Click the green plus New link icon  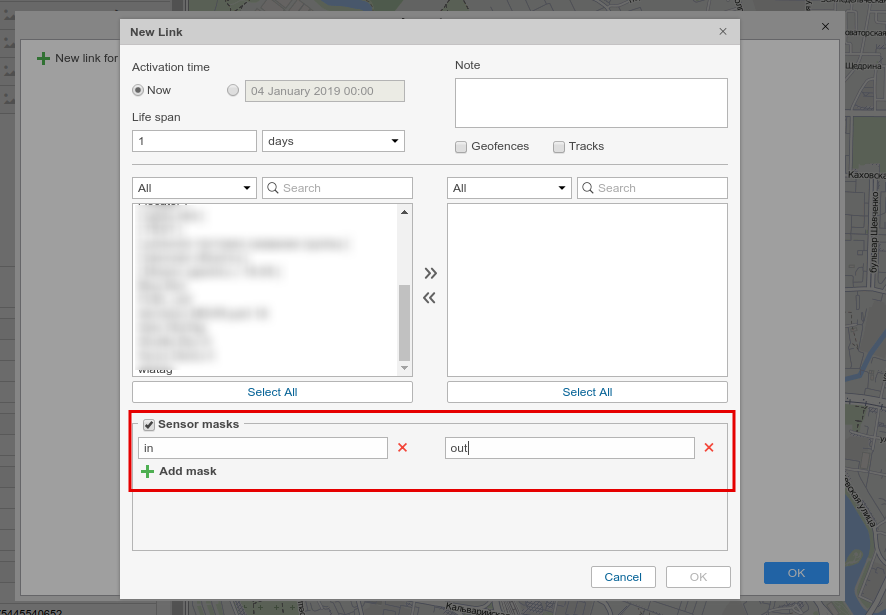click(43, 59)
